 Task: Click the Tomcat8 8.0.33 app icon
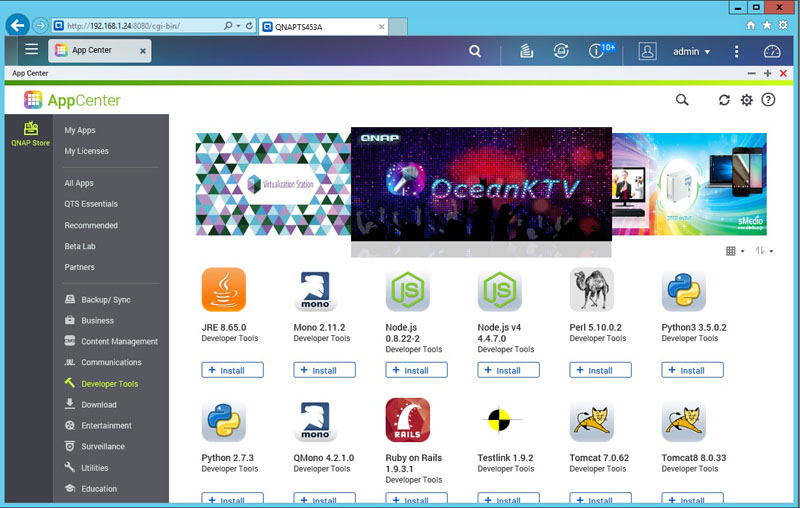[x=684, y=420]
